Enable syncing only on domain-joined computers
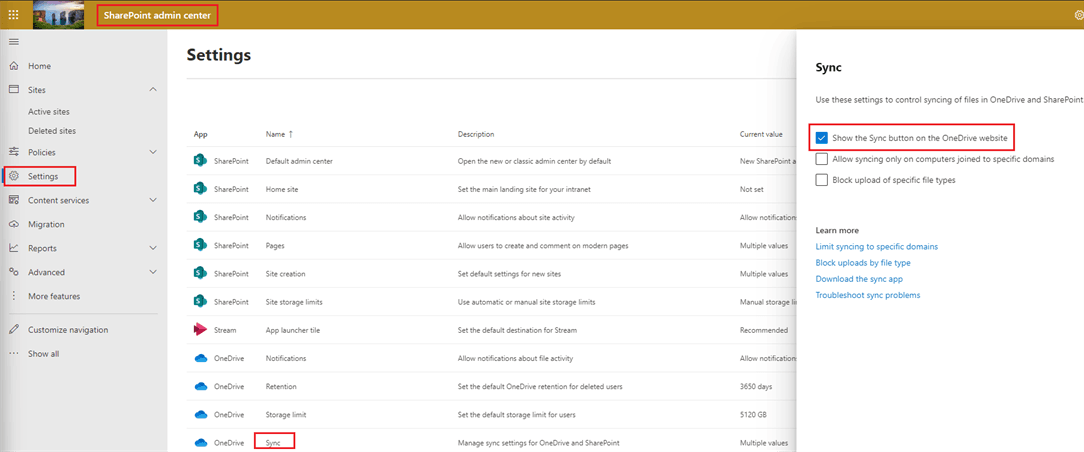 [822, 159]
